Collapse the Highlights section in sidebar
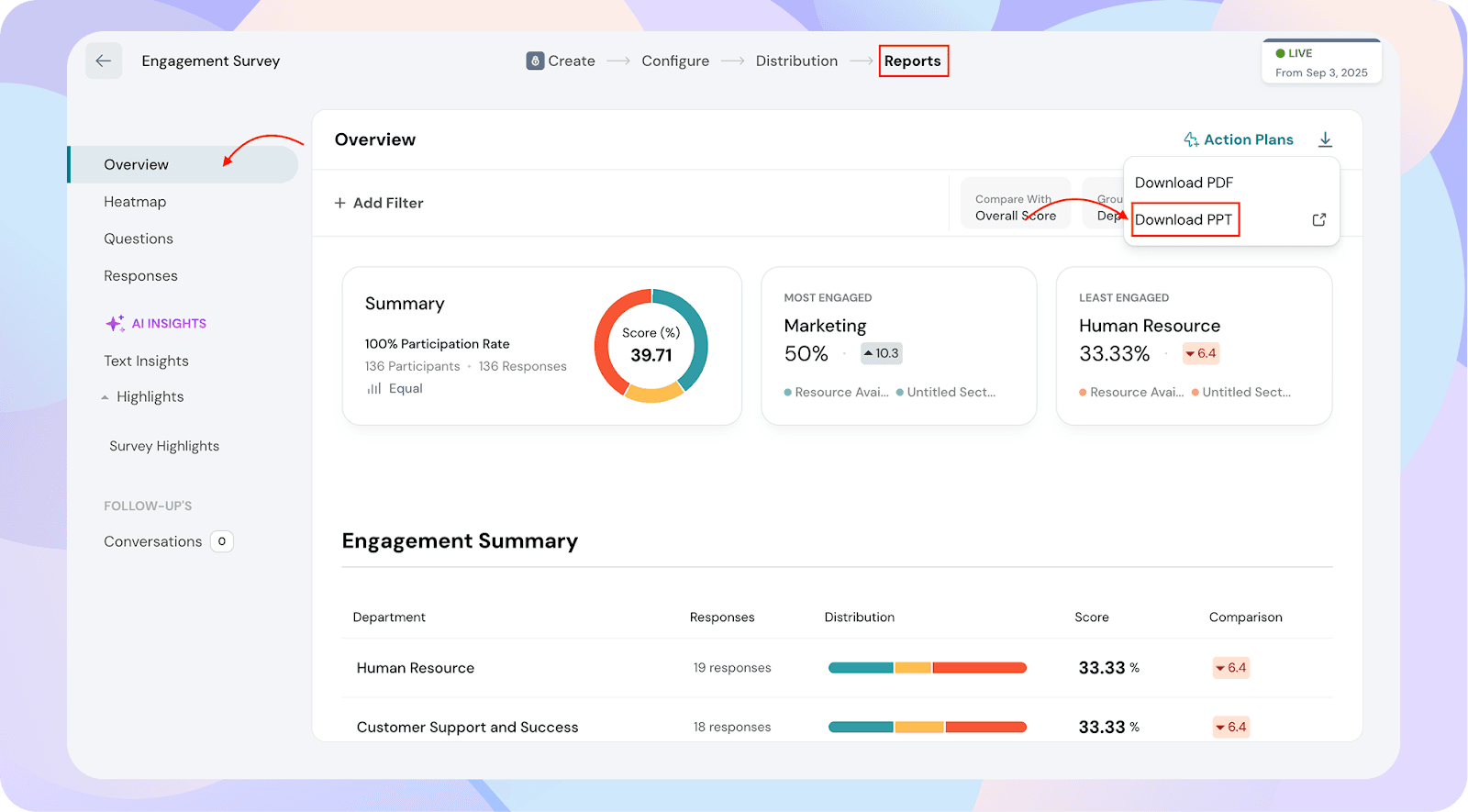The width and height of the screenshot is (1468, 812). click(x=105, y=397)
